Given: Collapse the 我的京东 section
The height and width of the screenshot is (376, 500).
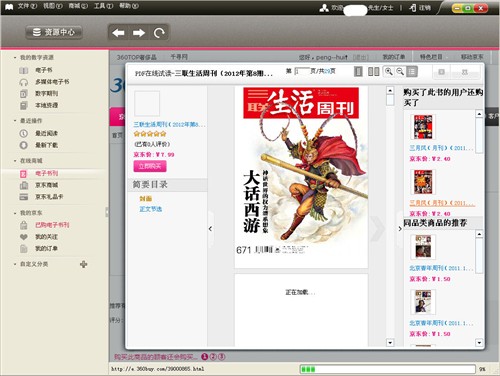Looking at the screenshot, I should click(x=15, y=213).
